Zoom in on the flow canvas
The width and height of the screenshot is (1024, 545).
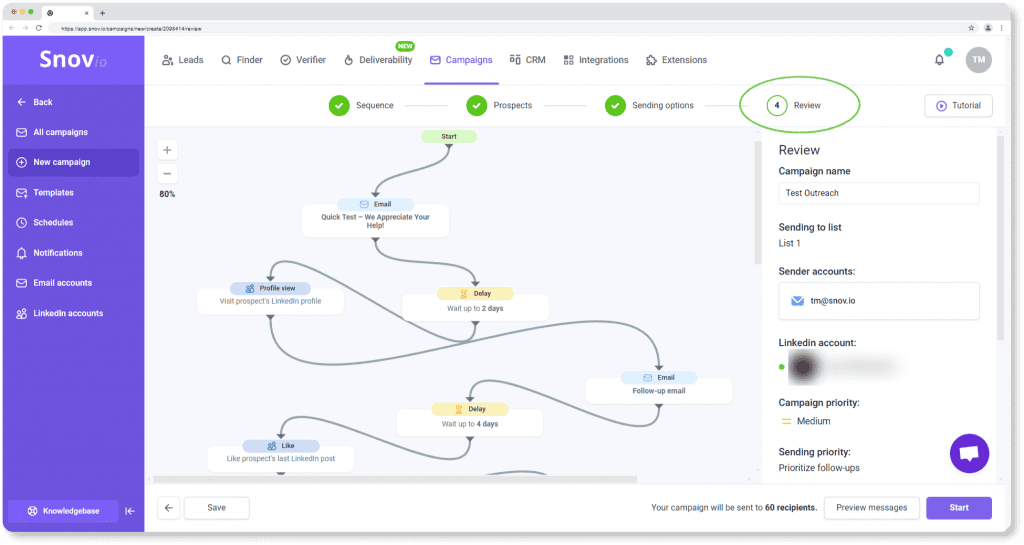(x=167, y=150)
